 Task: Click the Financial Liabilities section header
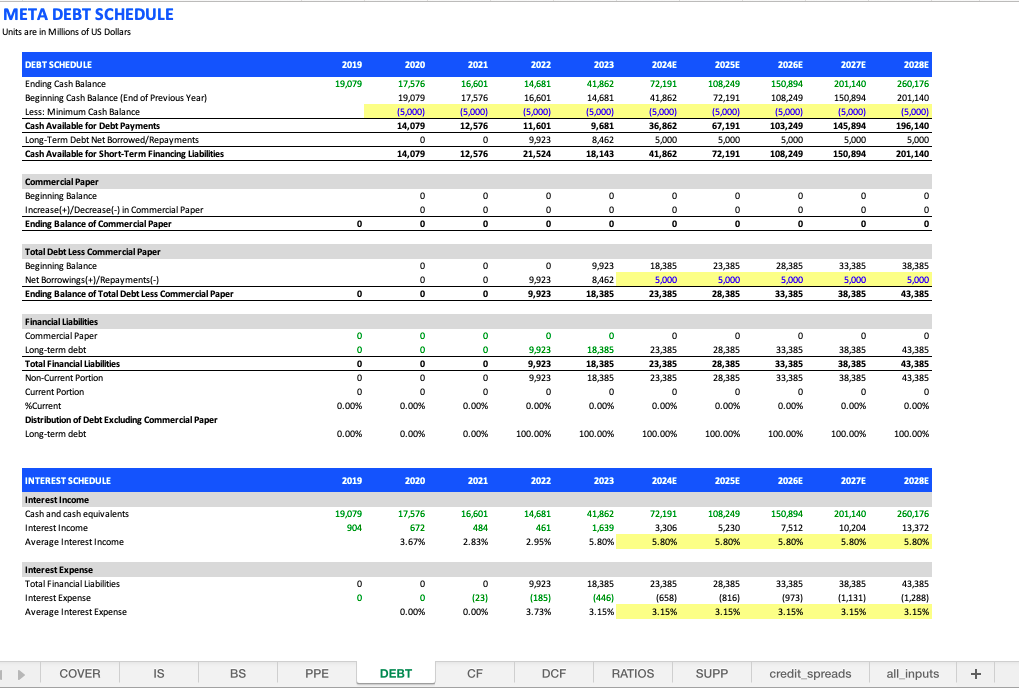pyautogui.click(x=61, y=322)
